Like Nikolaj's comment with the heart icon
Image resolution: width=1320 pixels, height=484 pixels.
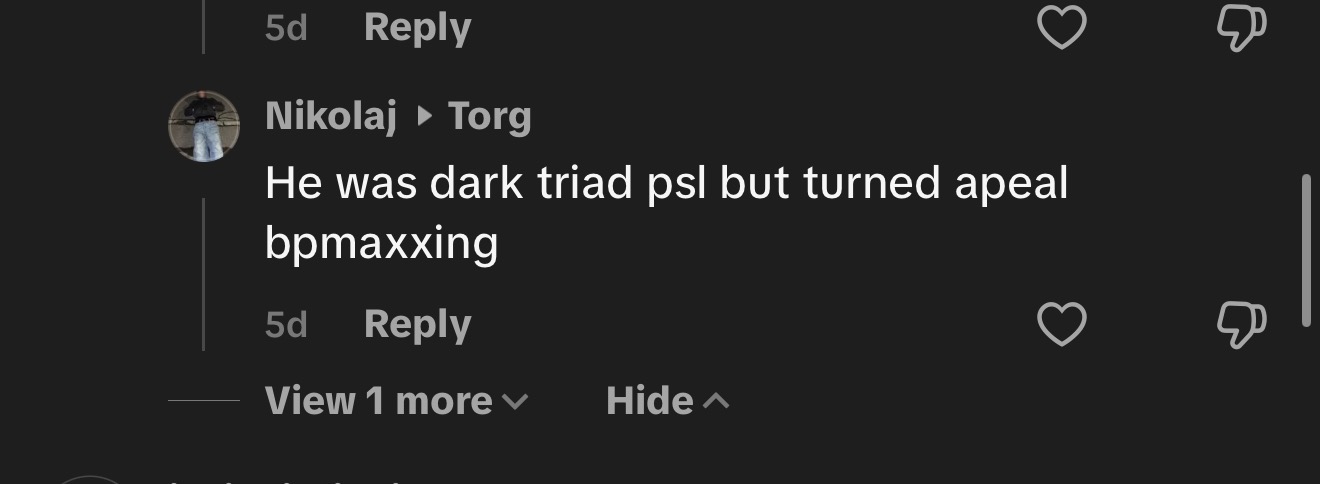coord(1061,325)
